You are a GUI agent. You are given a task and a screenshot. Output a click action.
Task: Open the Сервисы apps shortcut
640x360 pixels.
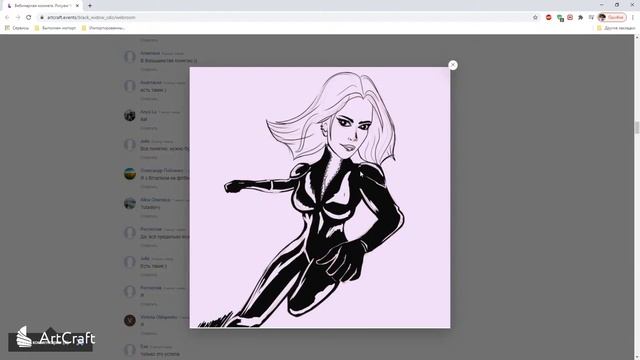(17, 28)
